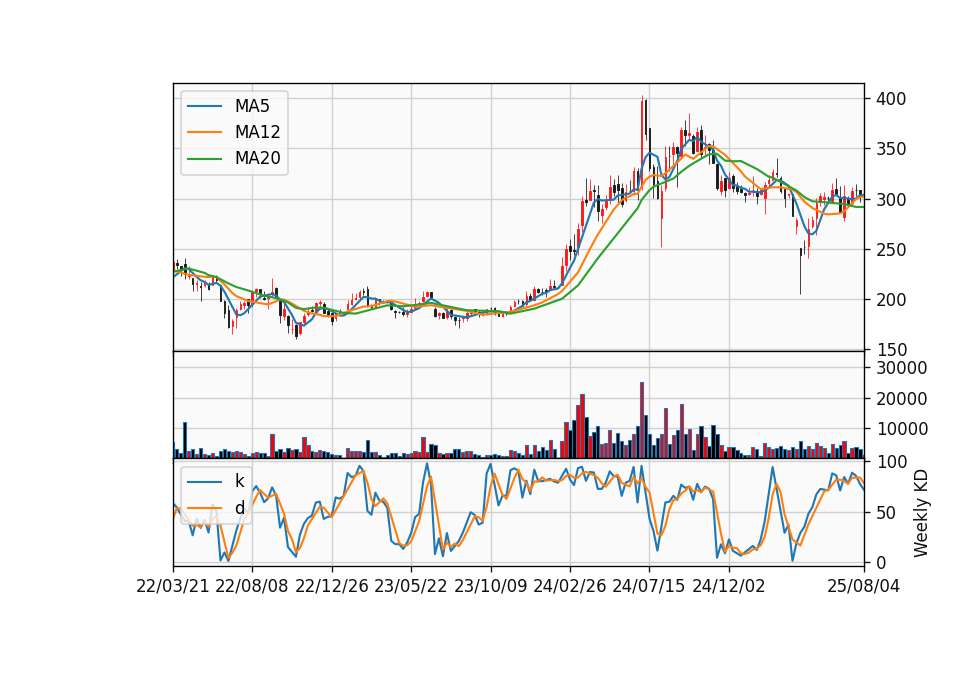Click the 350 price axis tick

(x=891, y=149)
